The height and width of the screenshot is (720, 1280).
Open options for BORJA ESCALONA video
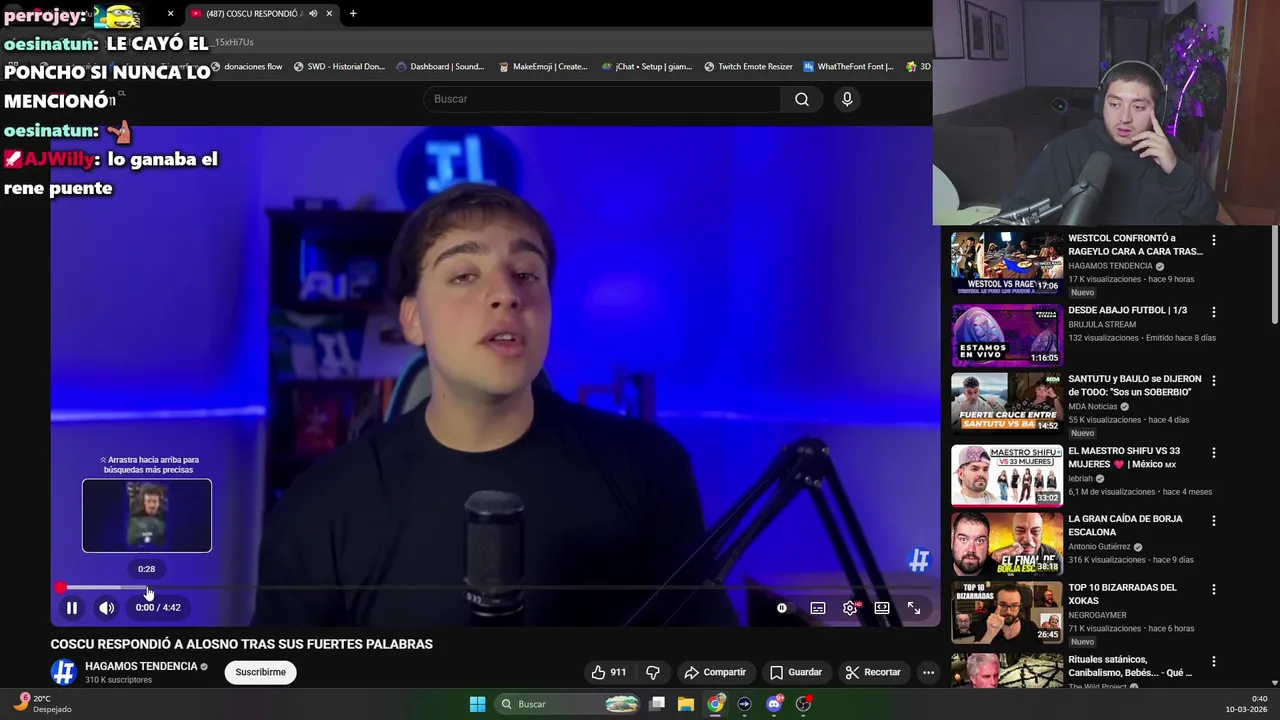pyautogui.click(x=1214, y=521)
